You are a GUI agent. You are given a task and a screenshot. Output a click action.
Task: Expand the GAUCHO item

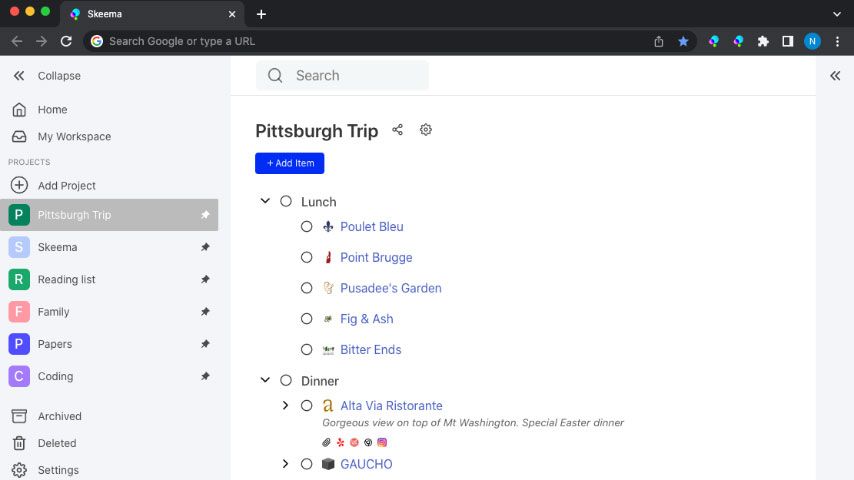(285, 464)
